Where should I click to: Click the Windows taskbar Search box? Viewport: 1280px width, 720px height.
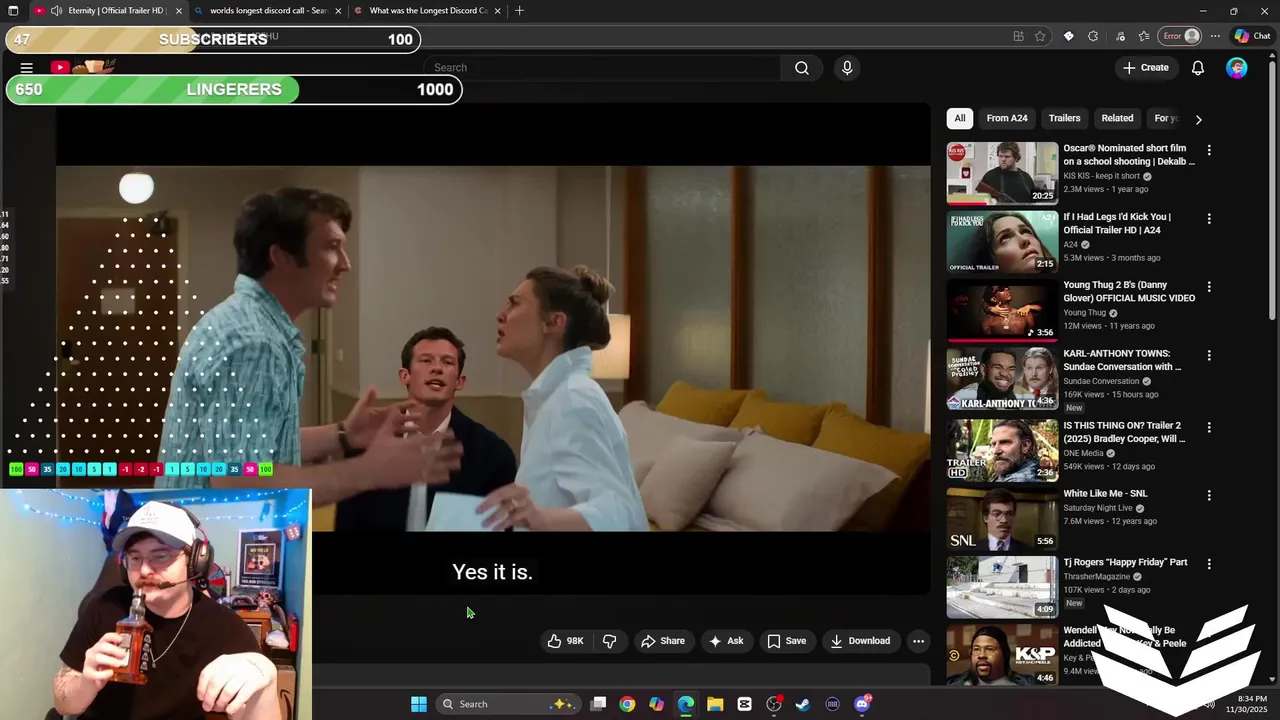508,704
